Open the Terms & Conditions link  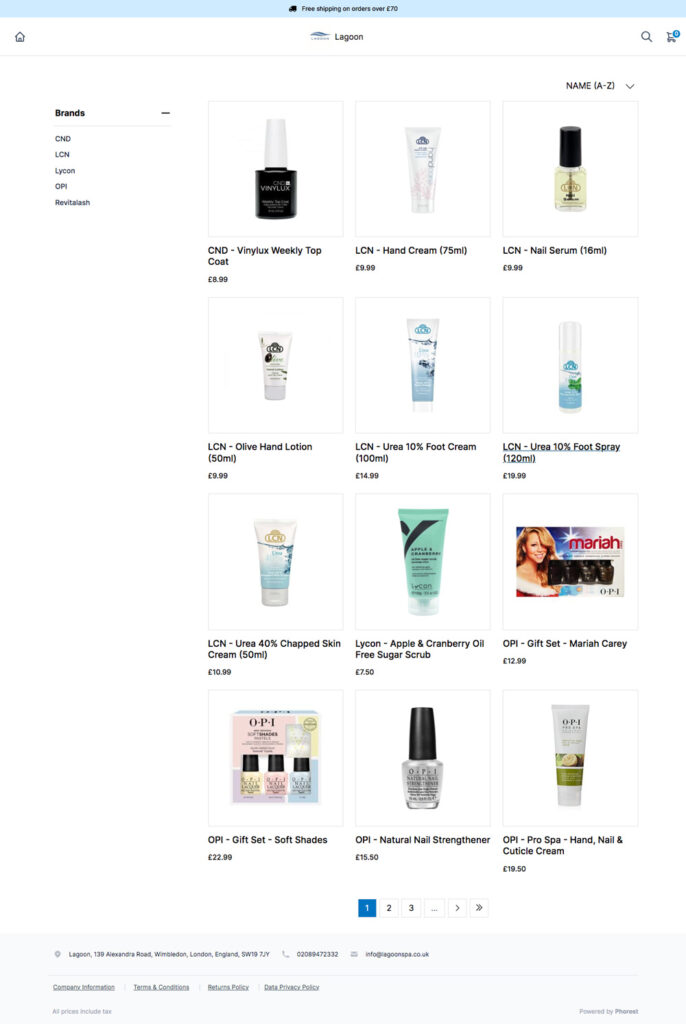pyautogui.click(x=161, y=987)
